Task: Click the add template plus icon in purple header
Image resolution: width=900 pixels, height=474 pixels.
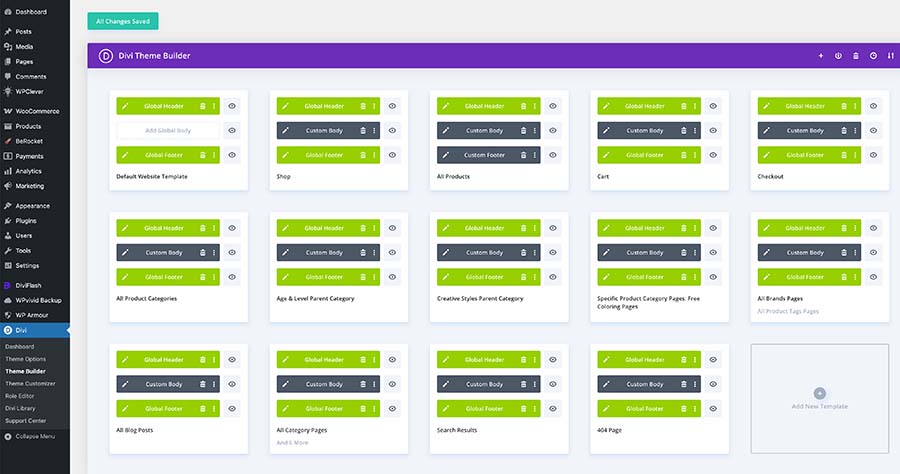Action: (x=821, y=56)
